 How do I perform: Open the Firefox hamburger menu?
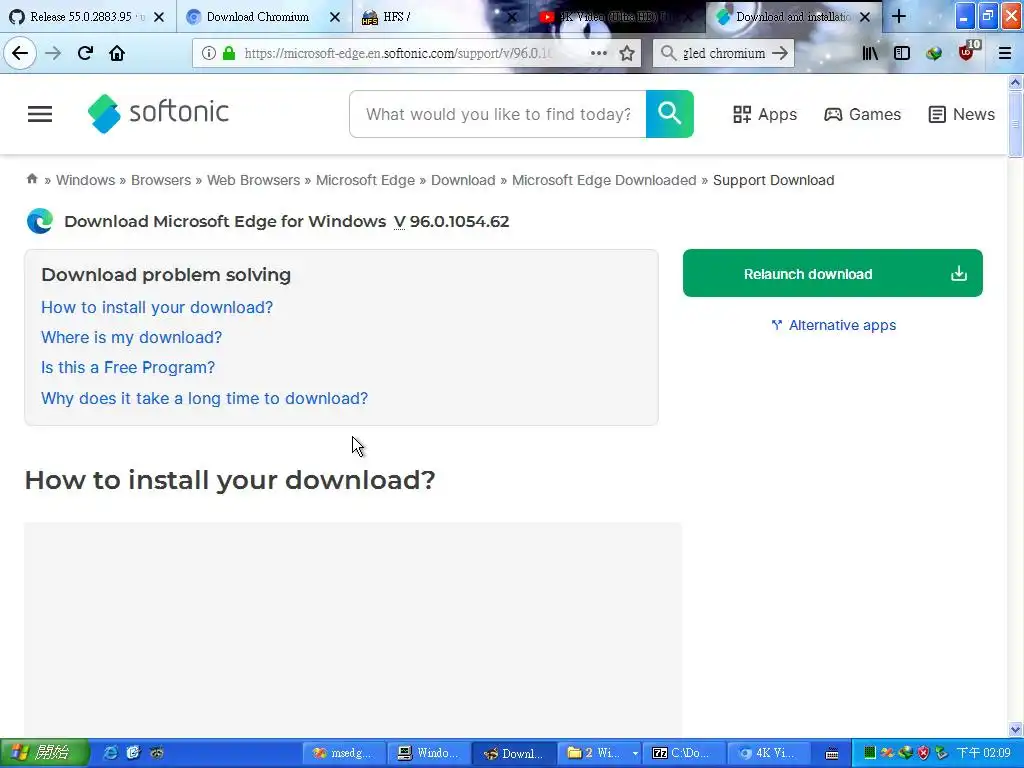[x=1005, y=53]
